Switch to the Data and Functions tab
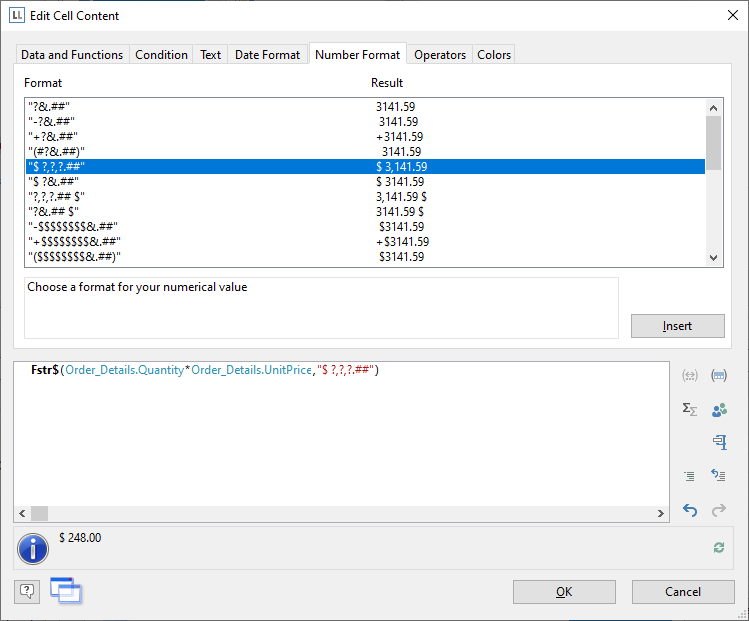 click(72, 55)
